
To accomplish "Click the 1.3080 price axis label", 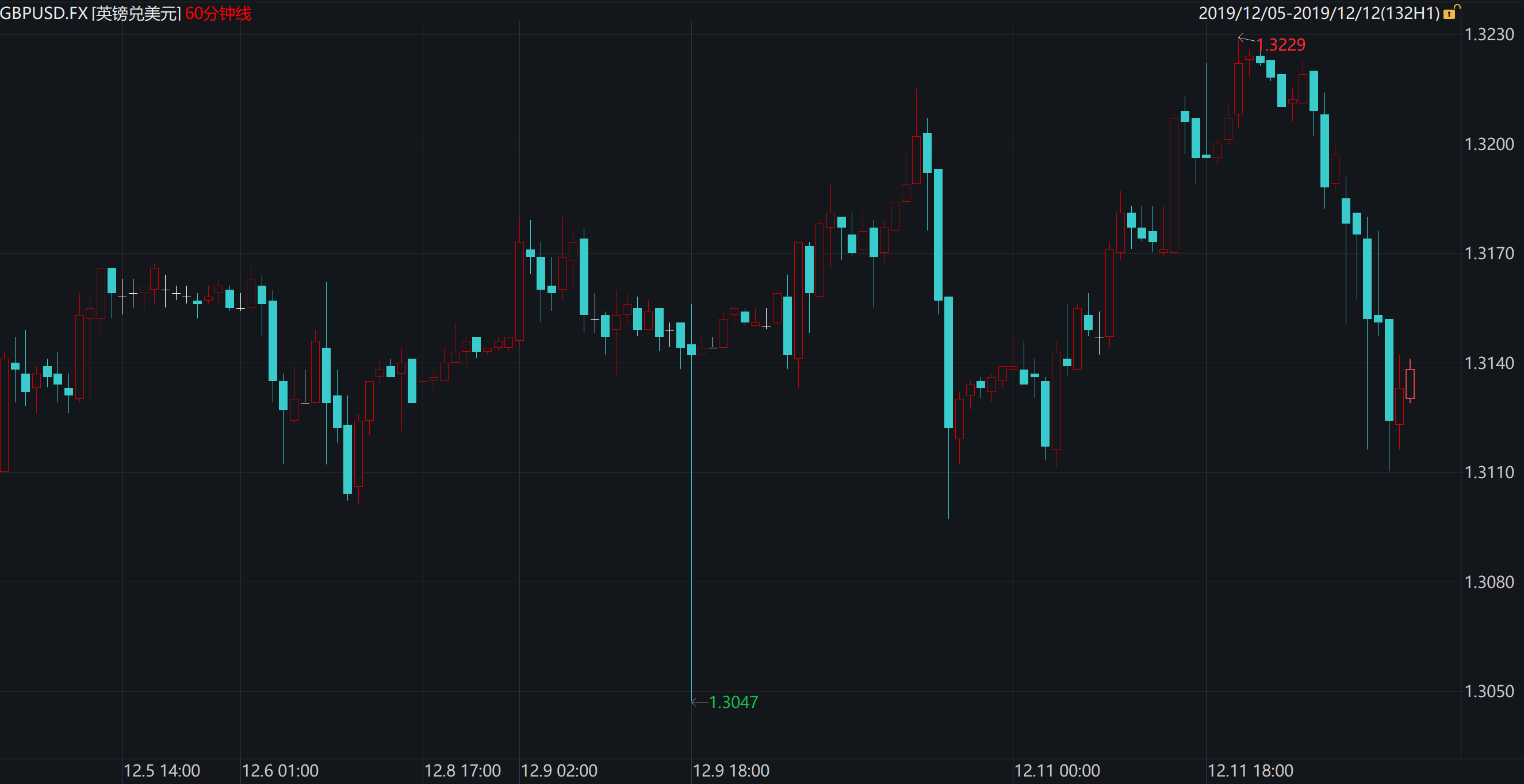I will click(1488, 582).
